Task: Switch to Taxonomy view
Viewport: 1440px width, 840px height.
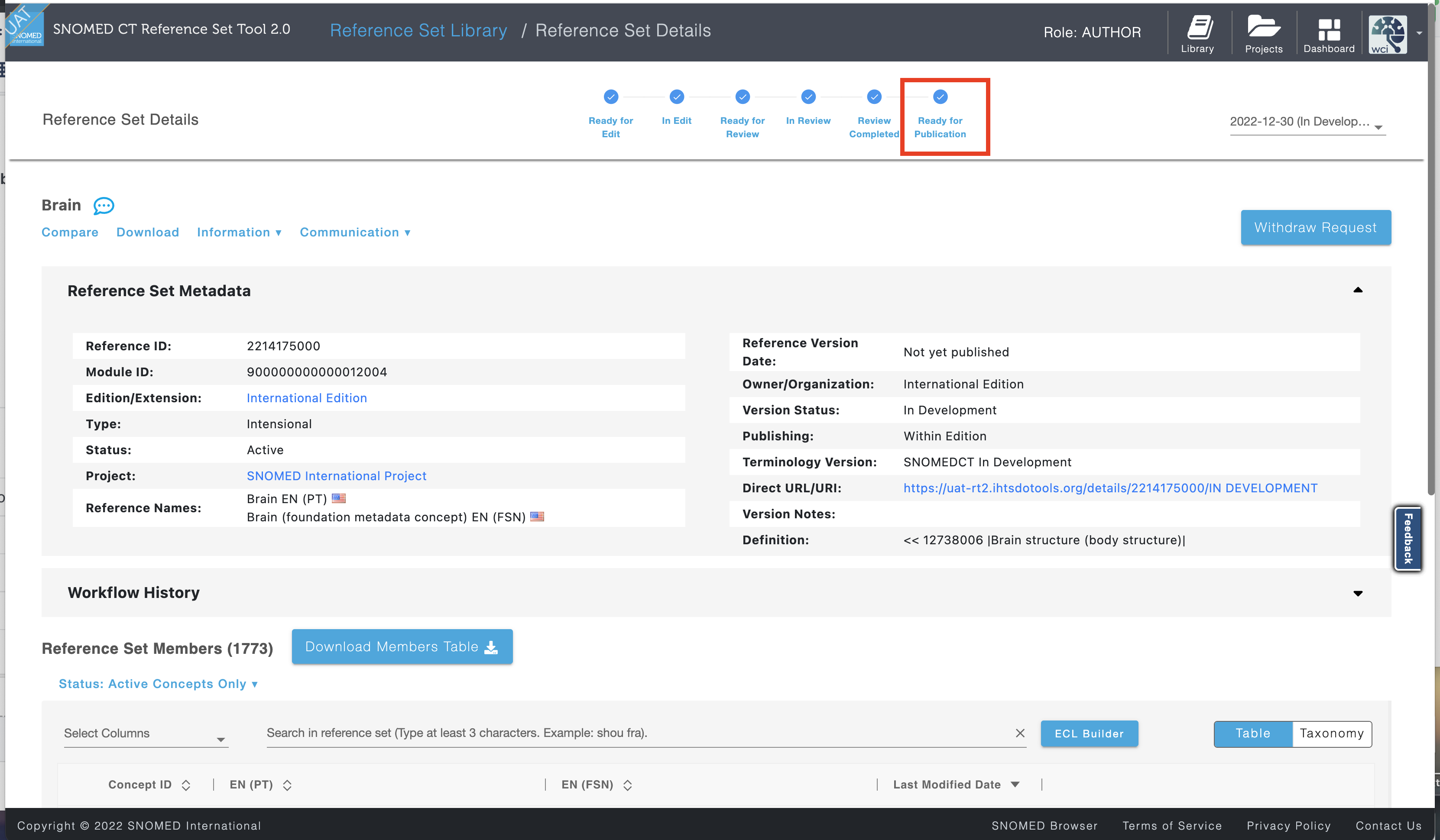Action: coord(1331,734)
